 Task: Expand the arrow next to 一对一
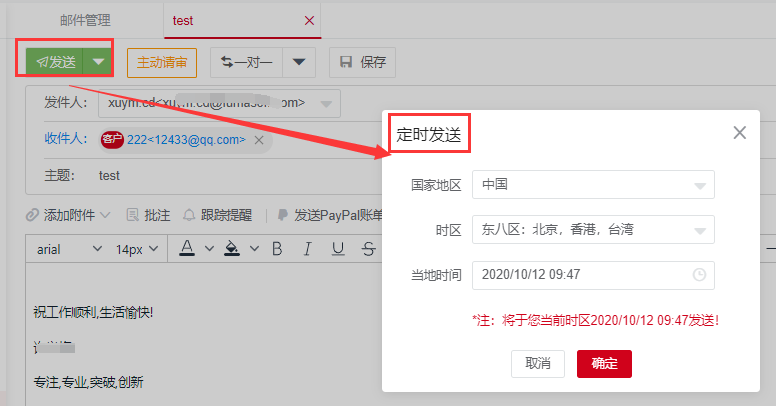(299, 62)
